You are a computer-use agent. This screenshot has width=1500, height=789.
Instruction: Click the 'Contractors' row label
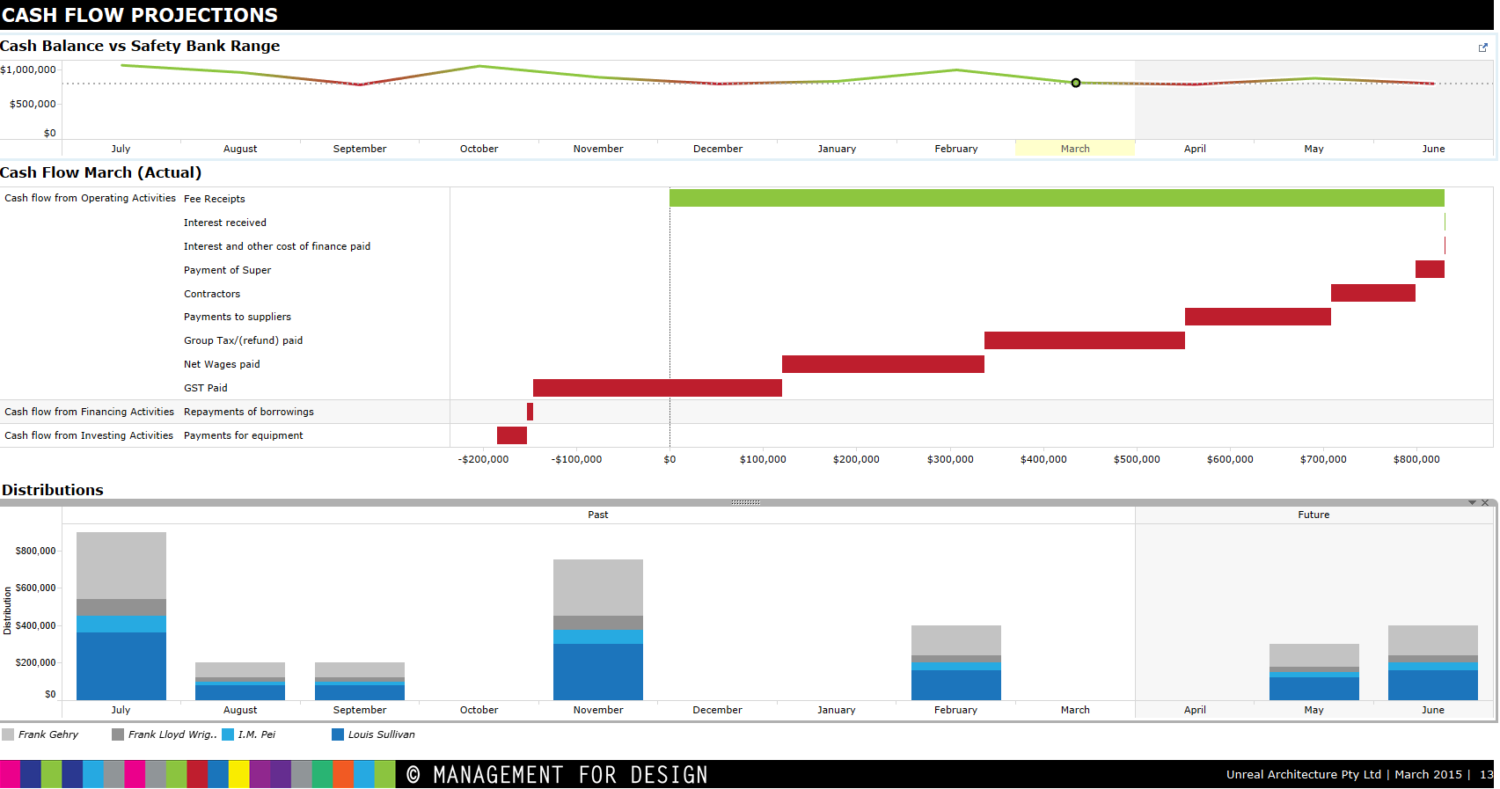212,294
